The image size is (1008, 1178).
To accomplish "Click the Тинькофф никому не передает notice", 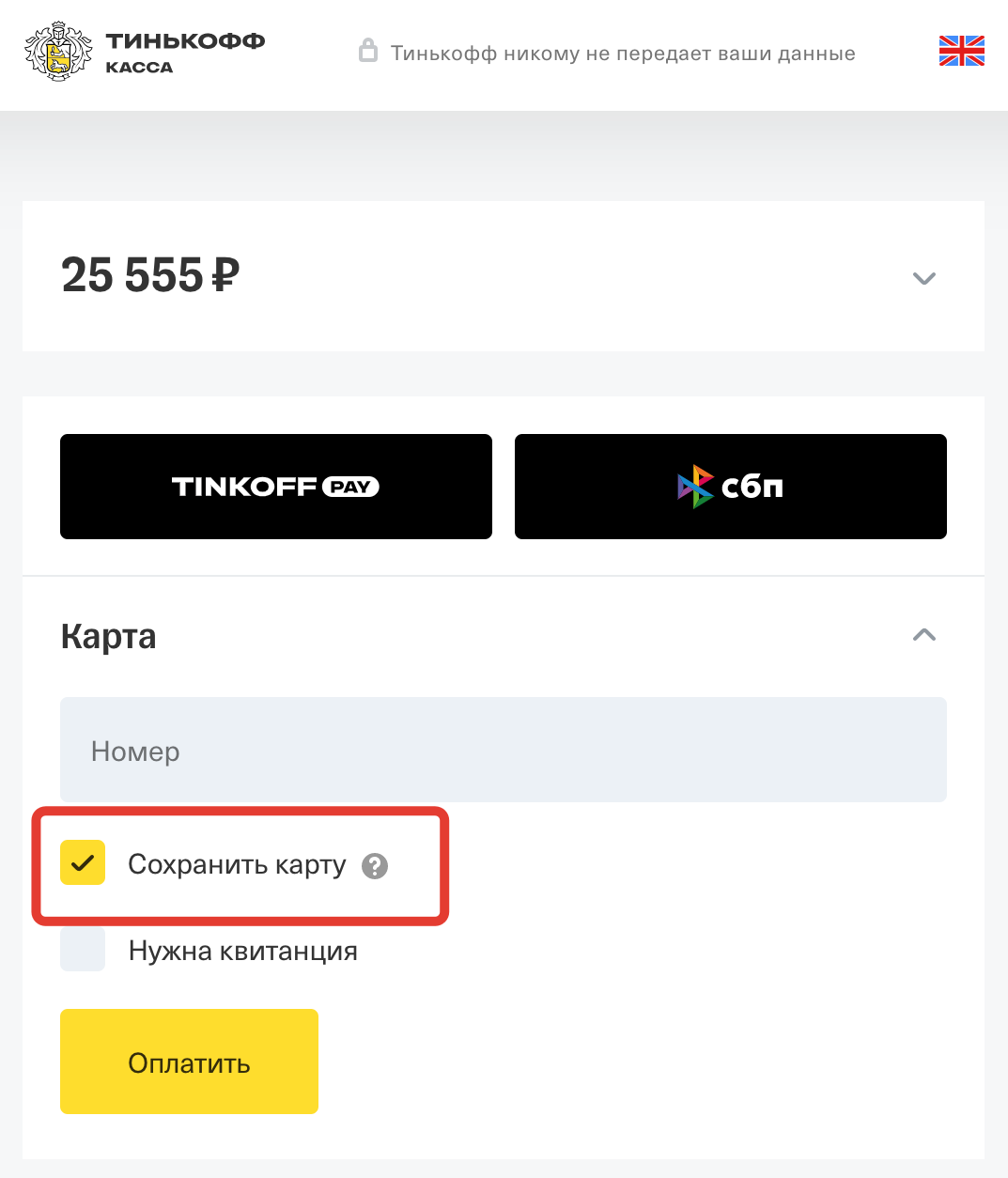I will [623, 54].
